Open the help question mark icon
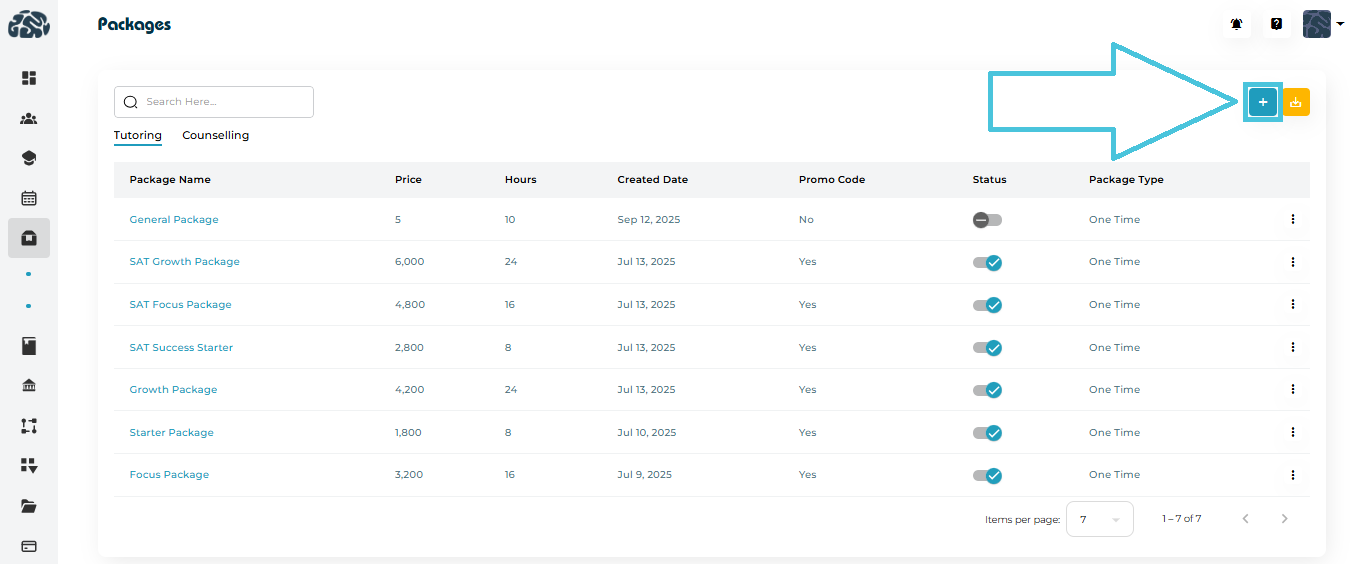Image resolution: width=1354 pixels, height=564 pixels. (x=1276, y=25)
